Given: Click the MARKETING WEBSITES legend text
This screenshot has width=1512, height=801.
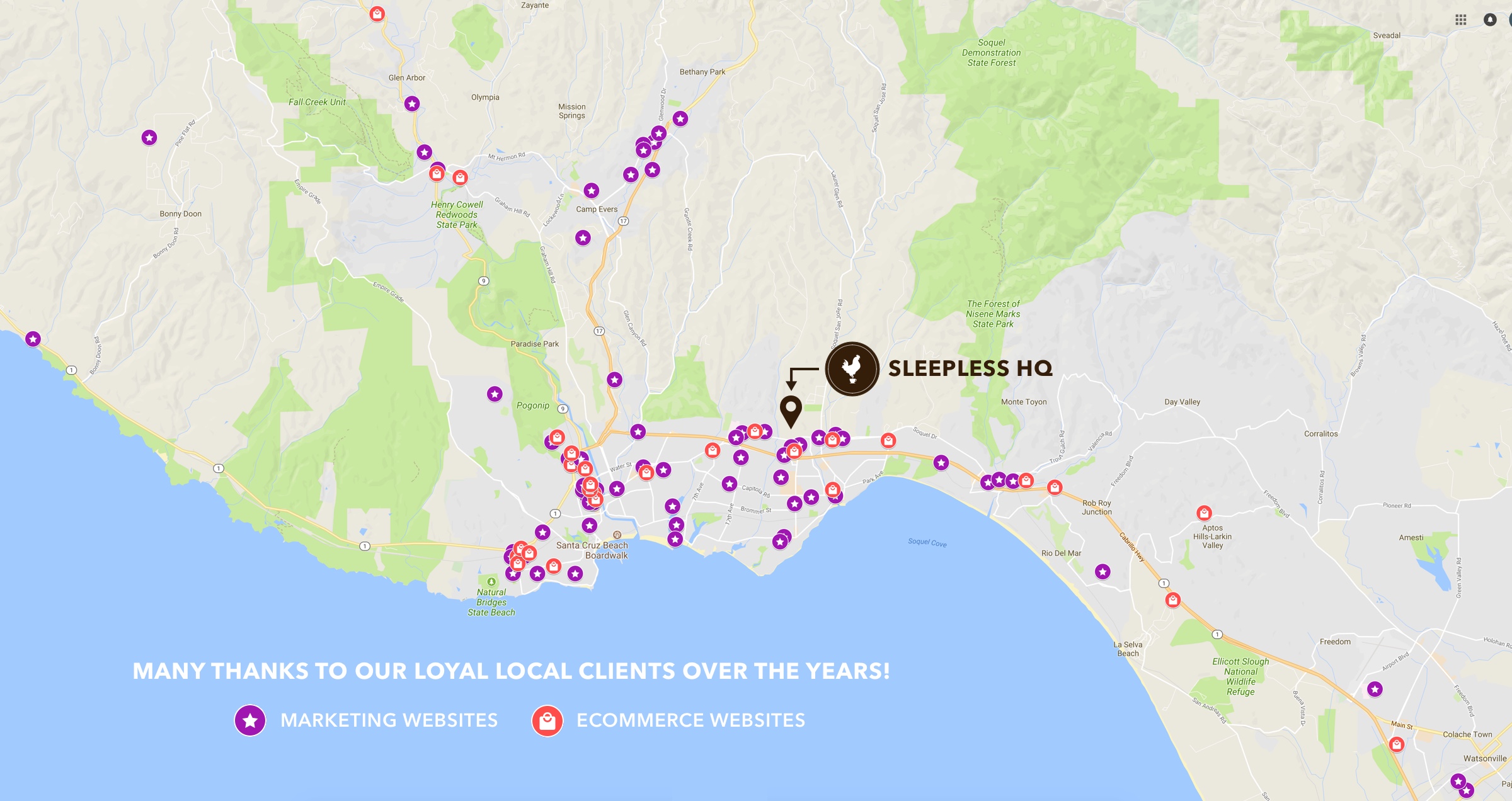Looking at the screenshot, I should [389, 720].
